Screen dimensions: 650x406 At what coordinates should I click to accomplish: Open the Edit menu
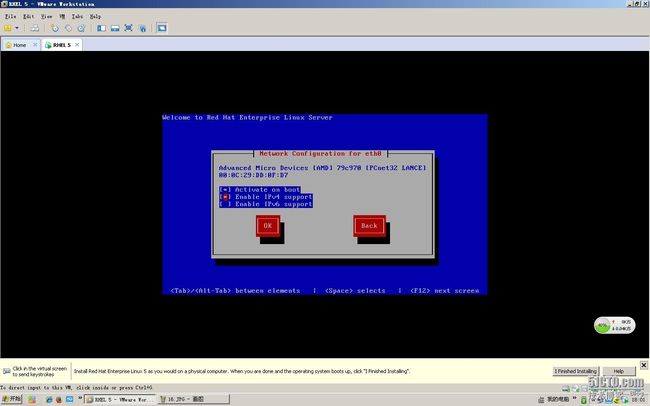[29, 16]
